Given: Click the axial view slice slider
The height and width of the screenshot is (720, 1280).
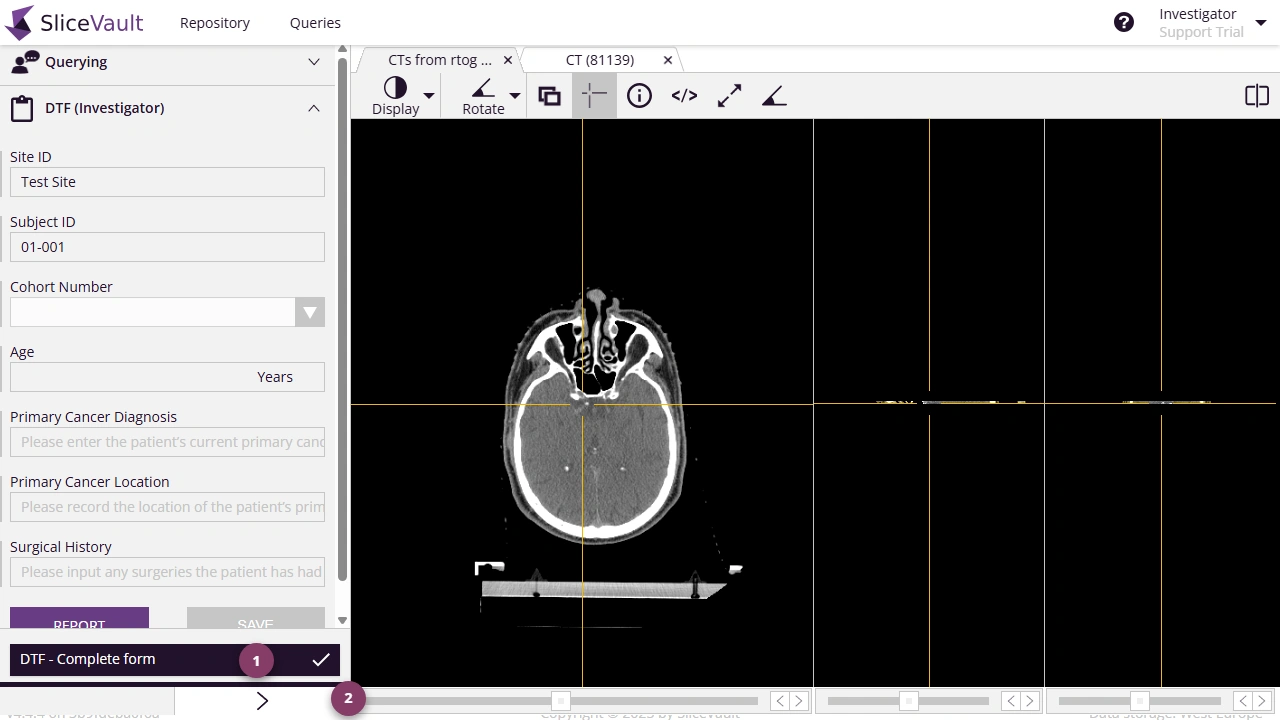Looking at the screenshot, I should (561, 701).
